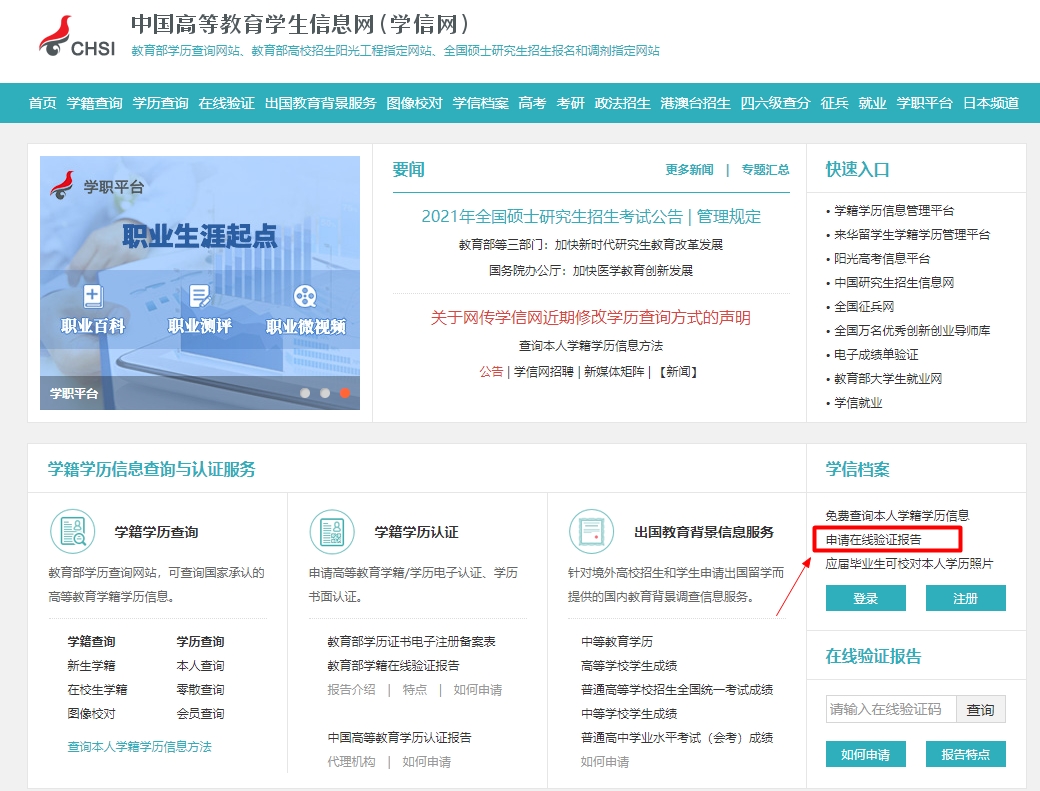Image resolution: width=1040 pixels, height=791 pixels.
Task: Click the 学籍学历查询 document search icon
Action: [73, 532]
